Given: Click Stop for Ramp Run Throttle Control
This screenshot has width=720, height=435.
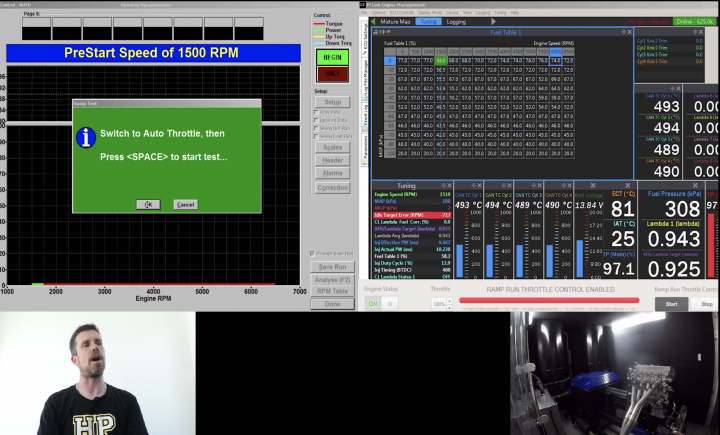Looking at the screenshot, I should (707, 304).
